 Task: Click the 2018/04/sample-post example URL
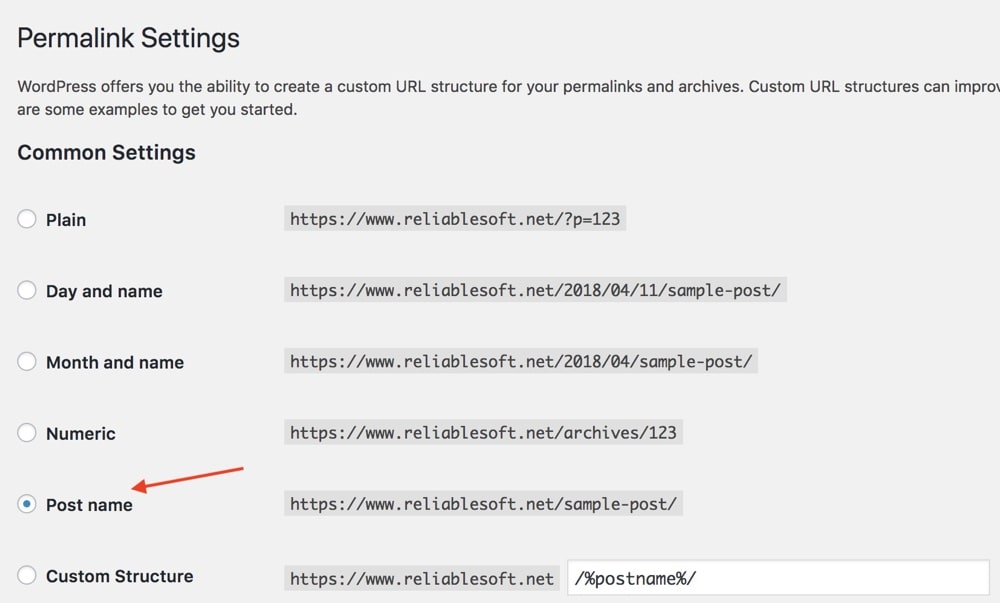point(521,362)
